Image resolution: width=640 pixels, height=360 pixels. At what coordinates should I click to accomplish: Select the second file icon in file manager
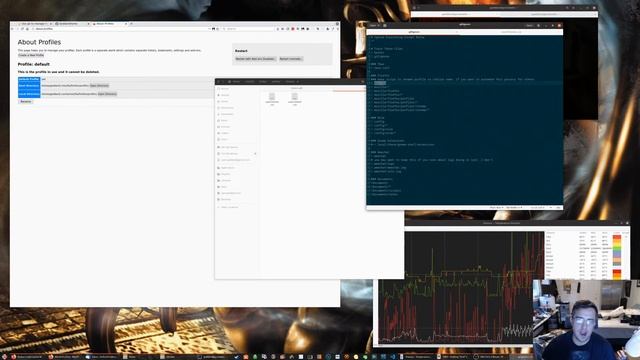point(295,98)
